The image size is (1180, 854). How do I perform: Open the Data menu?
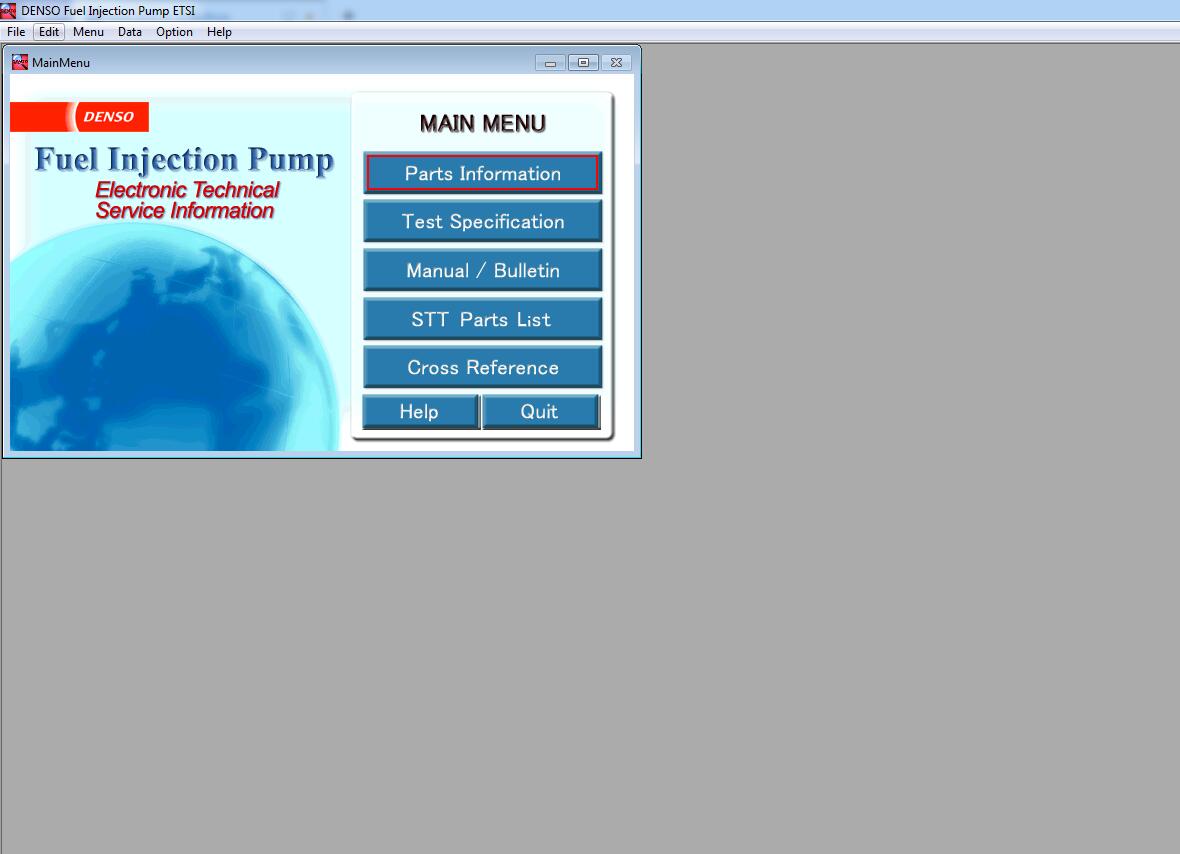click(x=129, y=32)
